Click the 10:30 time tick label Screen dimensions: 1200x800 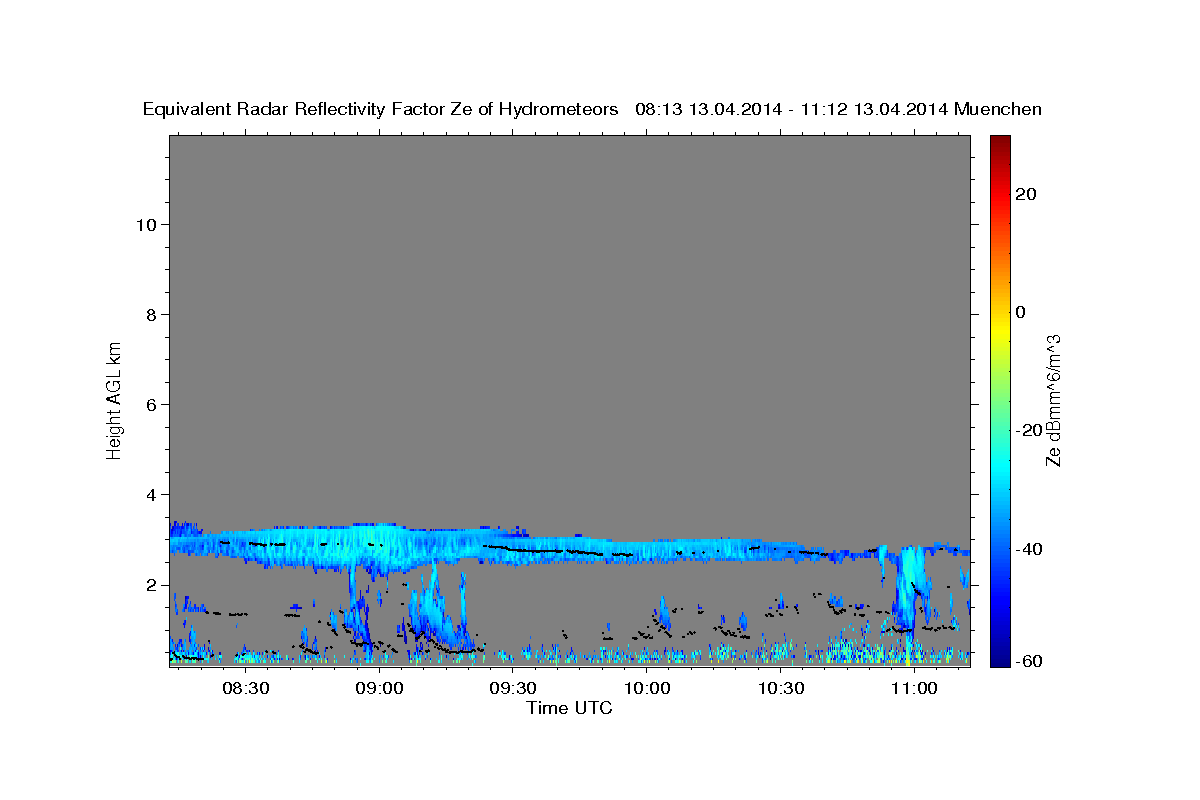pyautogui.click(x=780, y=689)
